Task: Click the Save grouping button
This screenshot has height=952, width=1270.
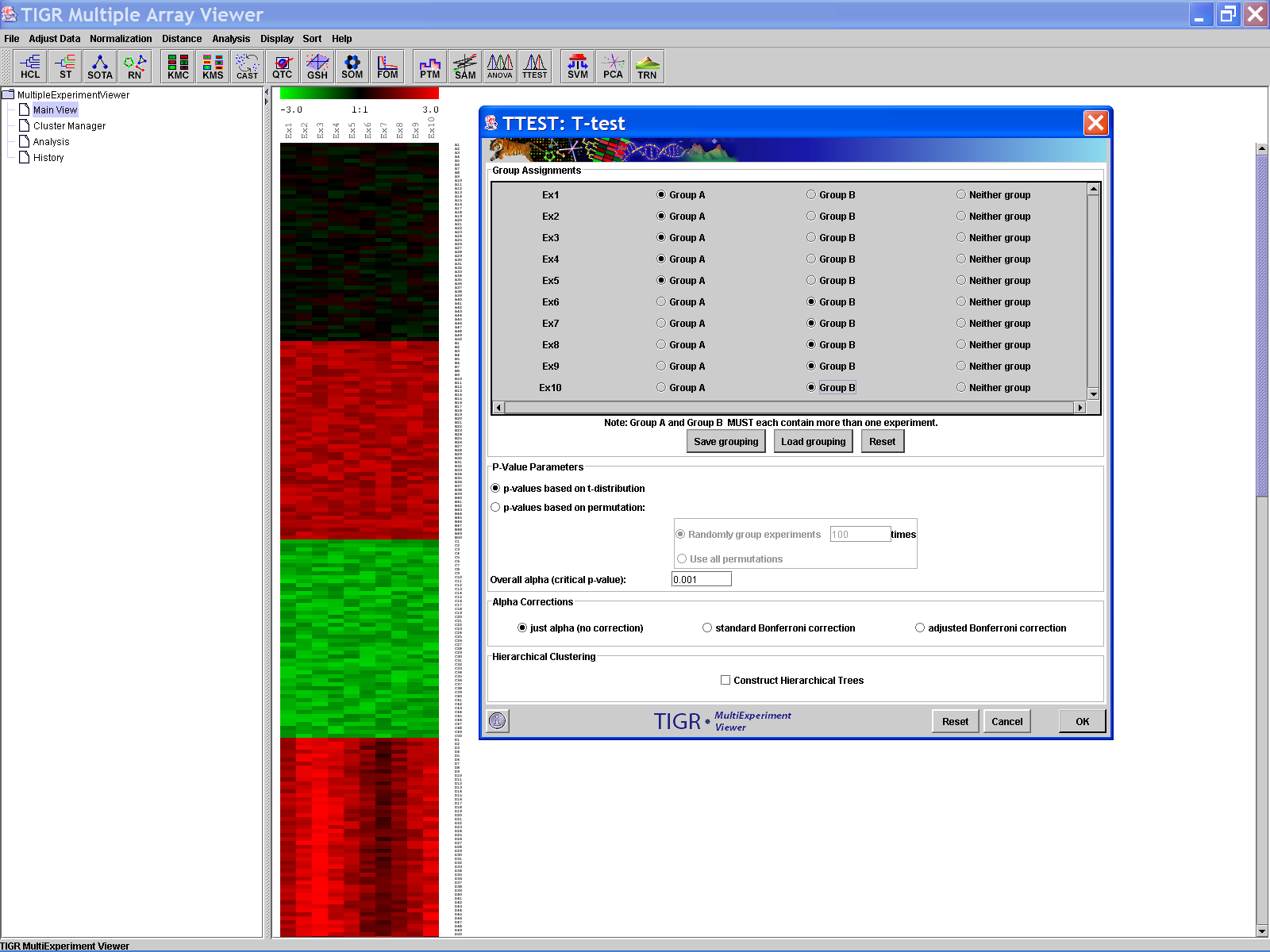Action: click(725, 442)
